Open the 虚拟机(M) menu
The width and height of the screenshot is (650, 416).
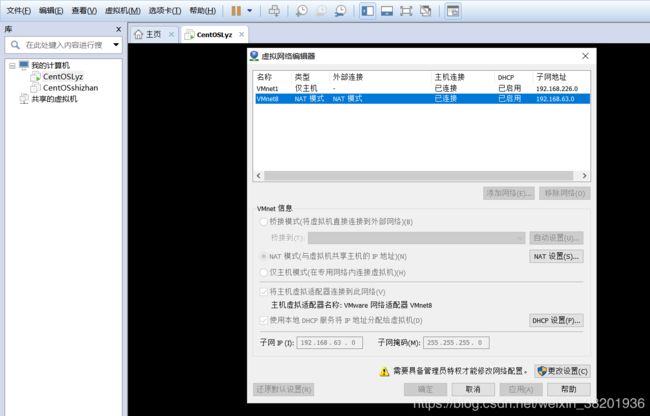123,11
